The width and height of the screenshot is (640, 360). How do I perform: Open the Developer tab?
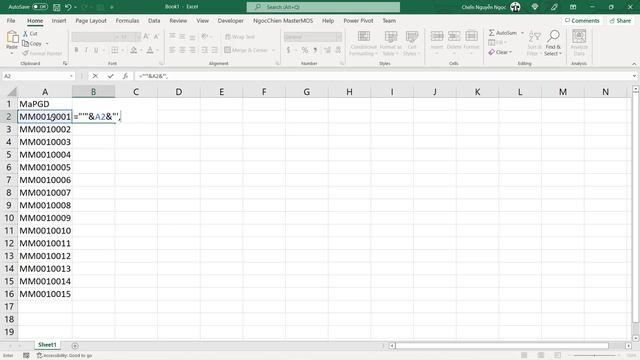[230, 20]
